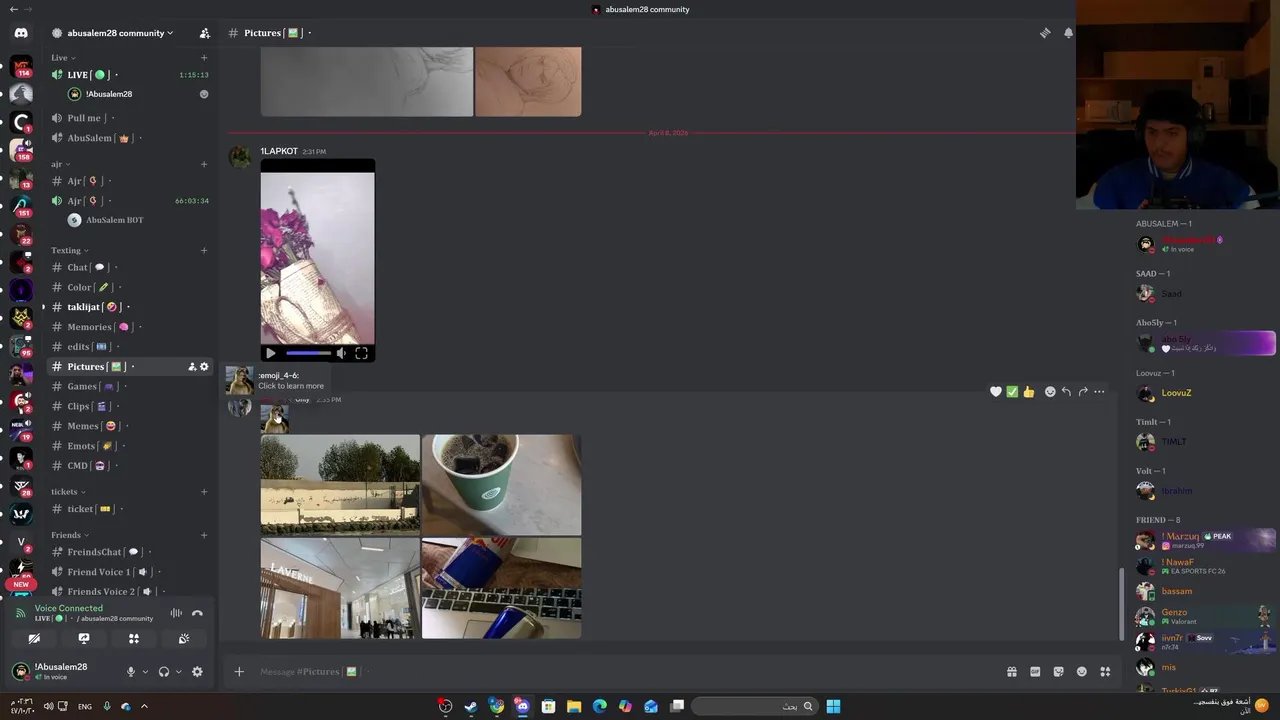Open the Memes channel

point(130,426)
